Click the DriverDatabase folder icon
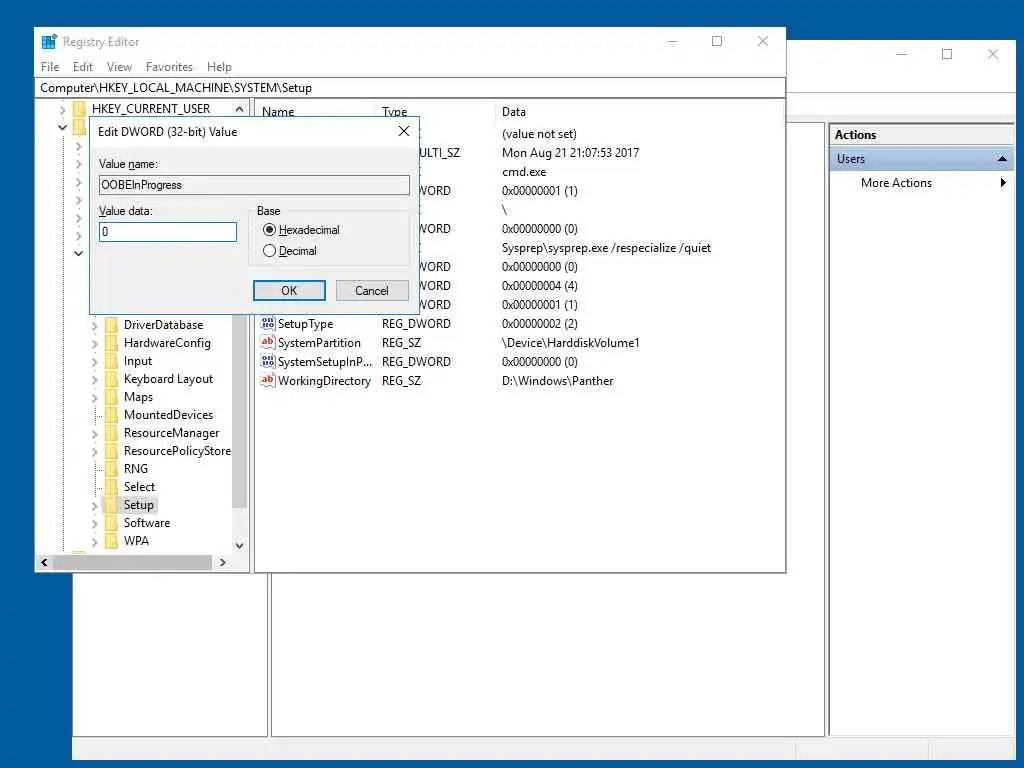 click(112, 325)
